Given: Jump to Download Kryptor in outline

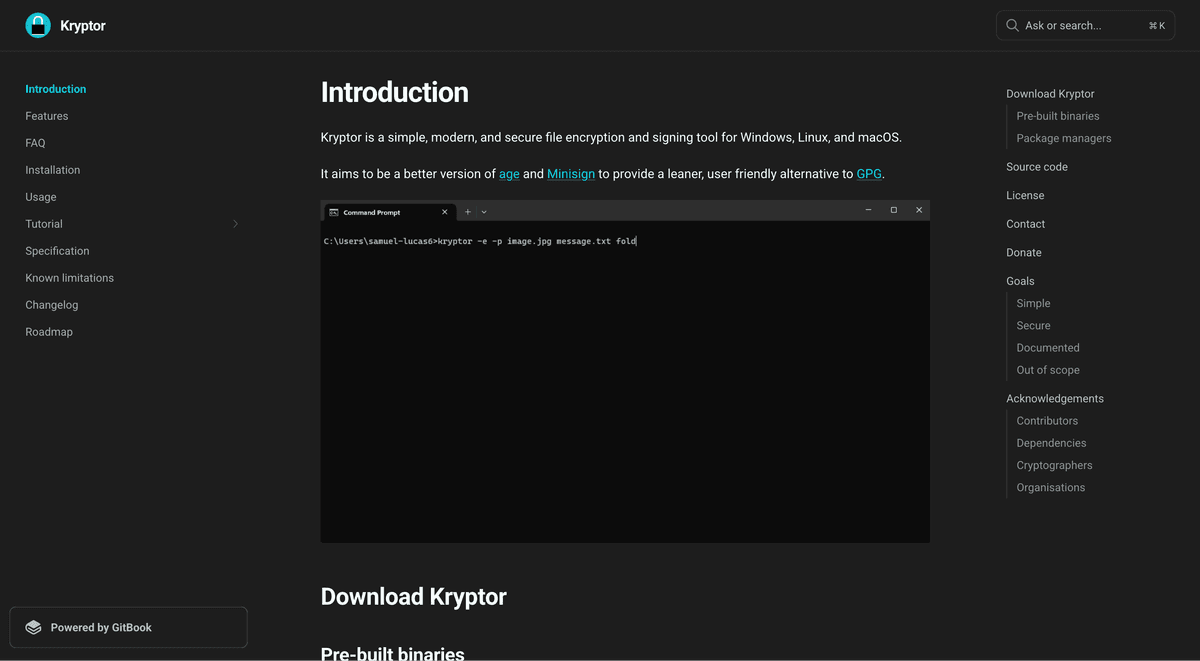Looking at the screenshot, I should 1050,94.
